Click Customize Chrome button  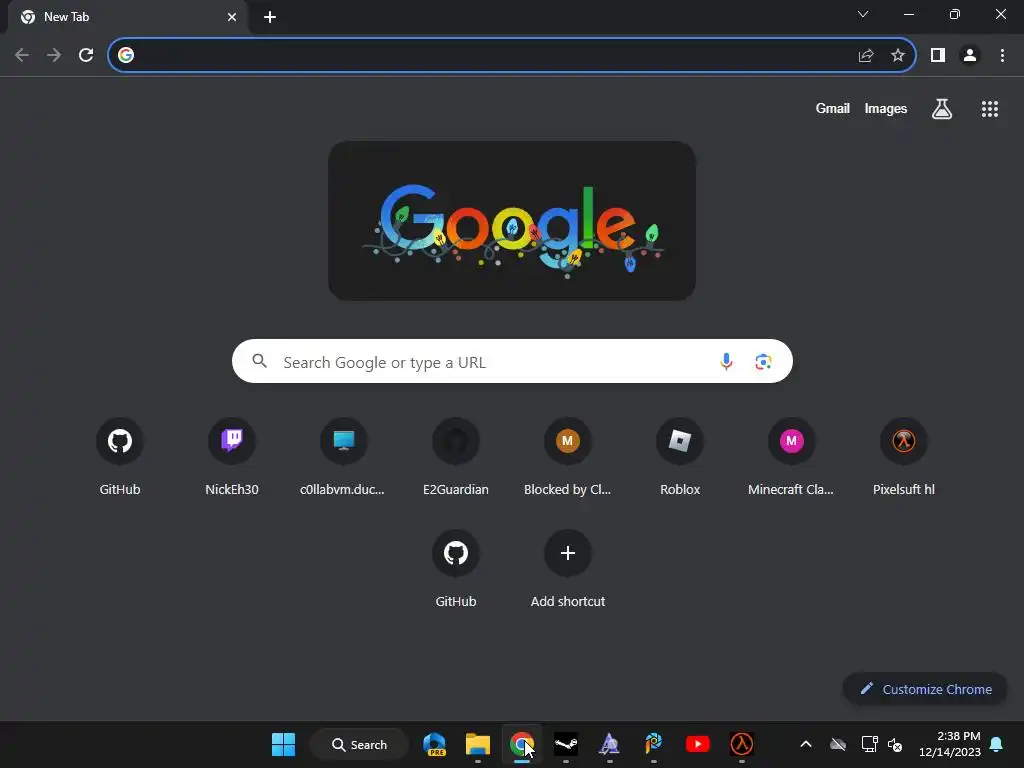point(925,689)
